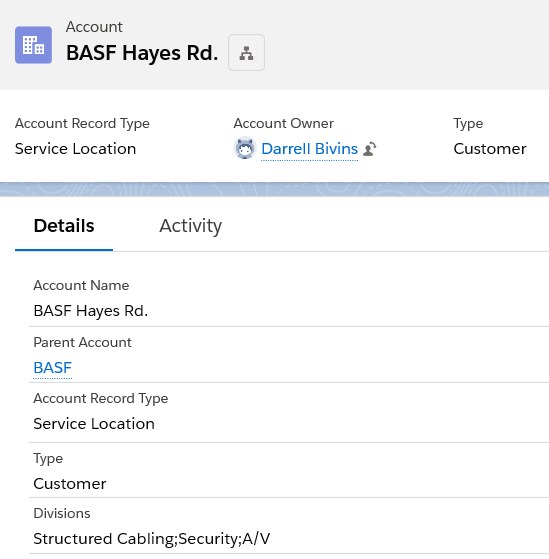
Task: Click Details section 'Customer' type value
Action: click(70, 484)
